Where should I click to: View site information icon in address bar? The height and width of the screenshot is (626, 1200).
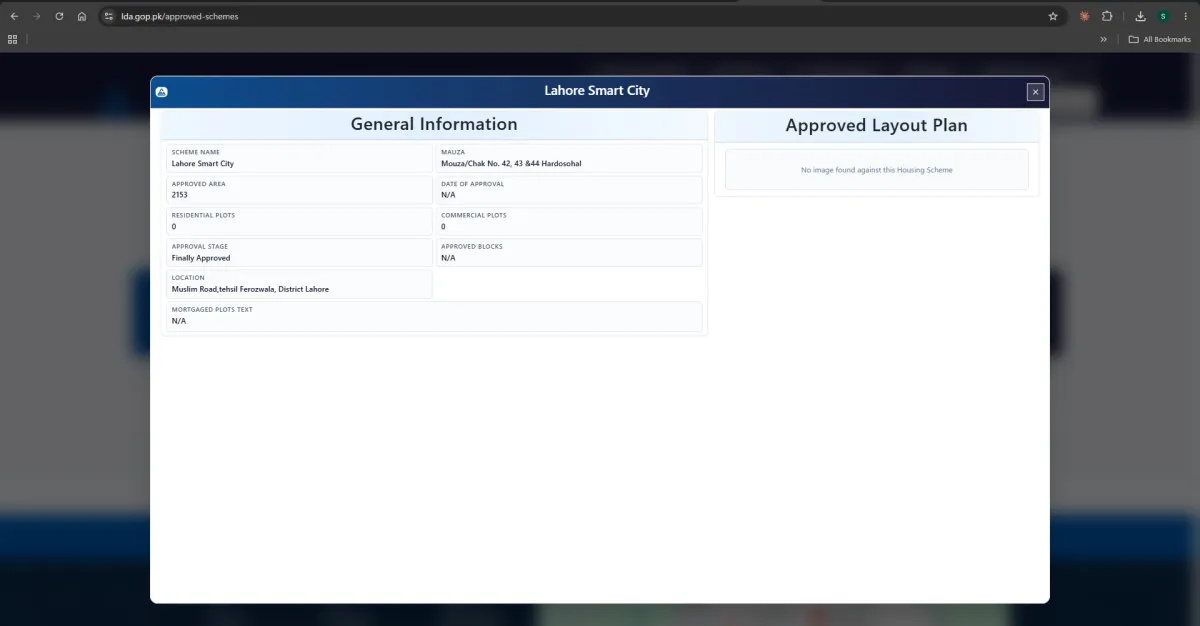click(109, 16)
